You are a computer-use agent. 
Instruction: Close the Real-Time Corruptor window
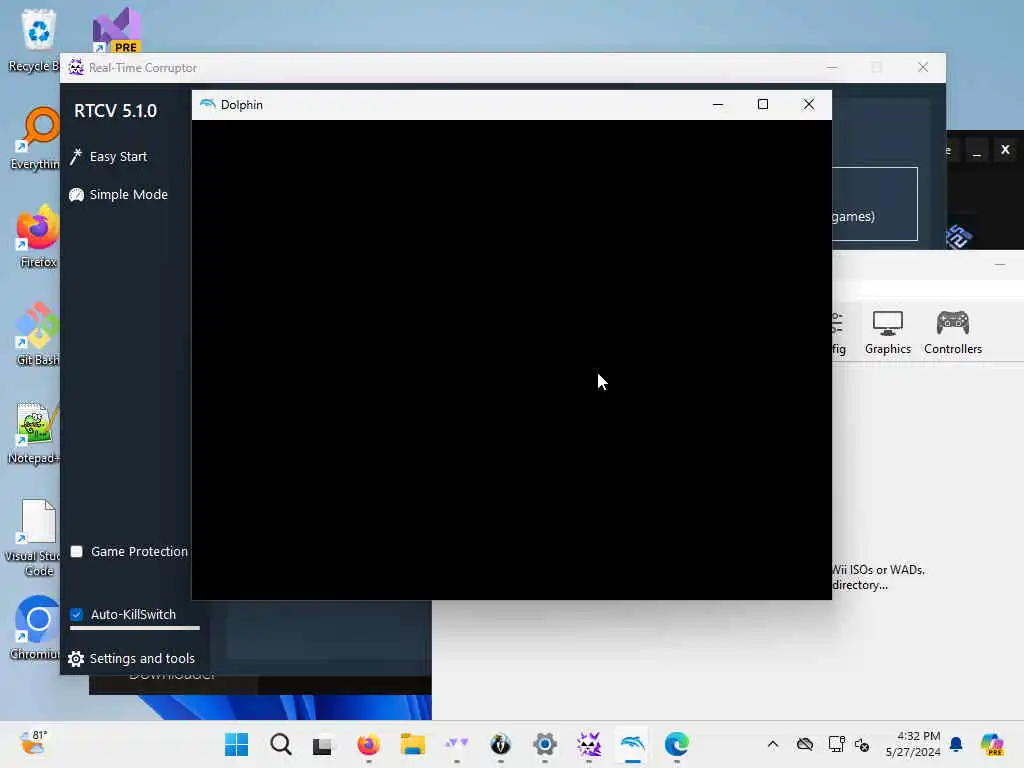pyautogui.click(x=923, y=67)
